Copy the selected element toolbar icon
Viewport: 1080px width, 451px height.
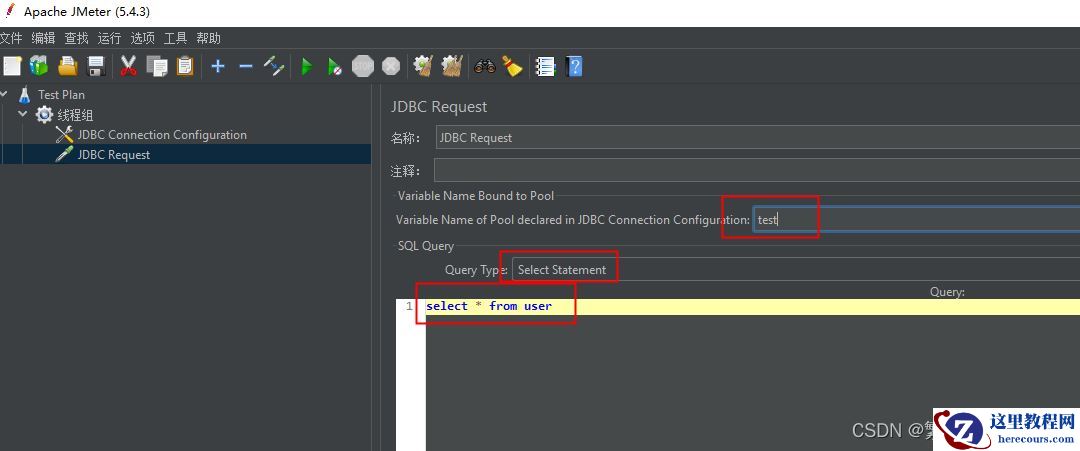(x=156, y=66)
